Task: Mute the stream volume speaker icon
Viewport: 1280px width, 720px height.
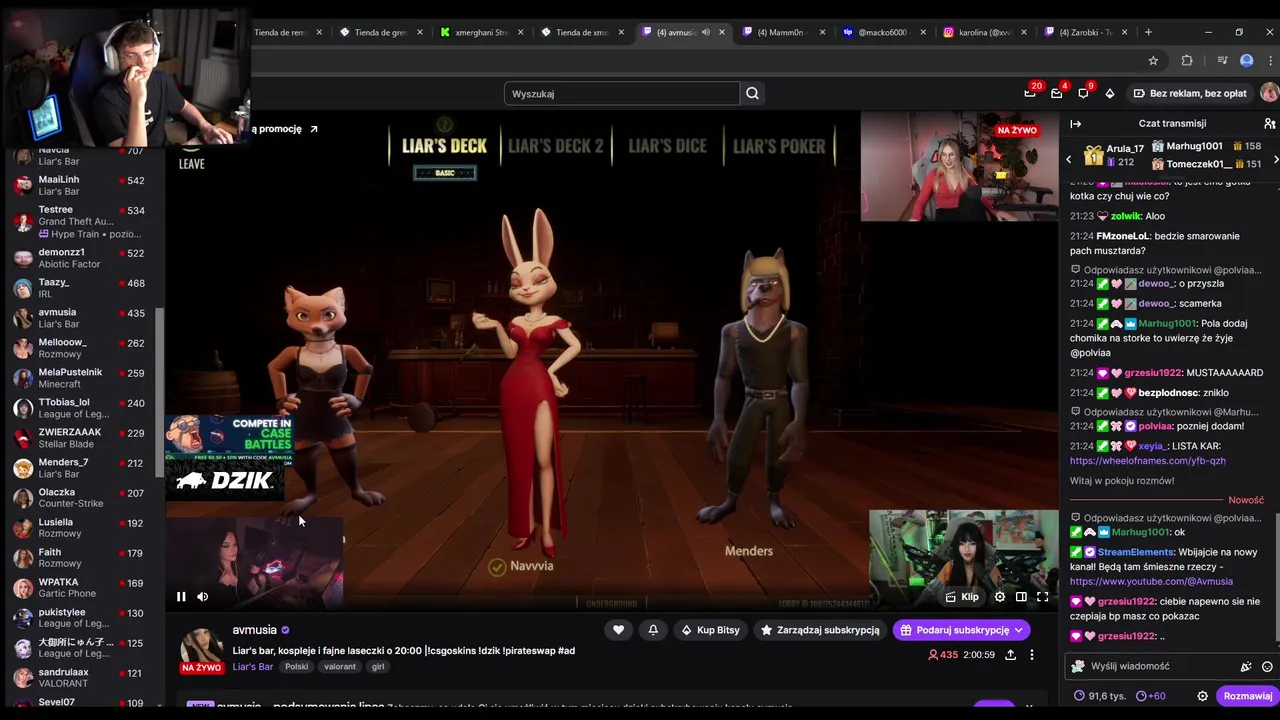Action: coord(203,597)
